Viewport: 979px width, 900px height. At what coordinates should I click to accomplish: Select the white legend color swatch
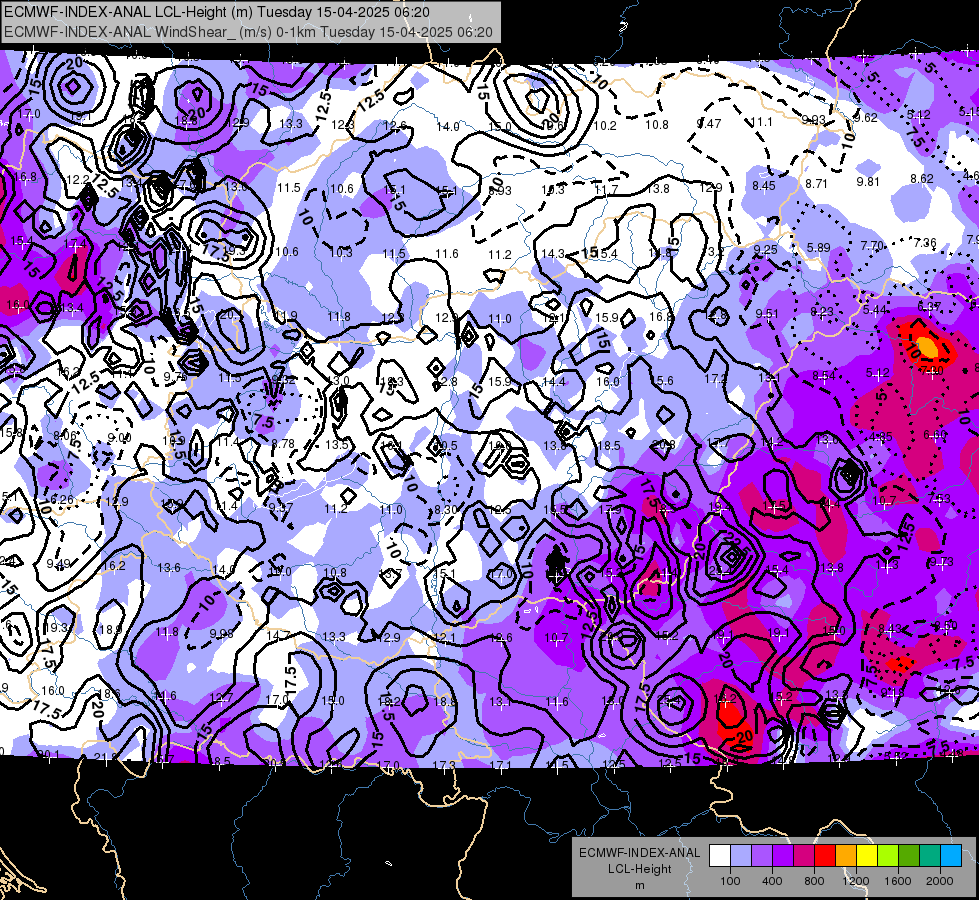[720, 856]
